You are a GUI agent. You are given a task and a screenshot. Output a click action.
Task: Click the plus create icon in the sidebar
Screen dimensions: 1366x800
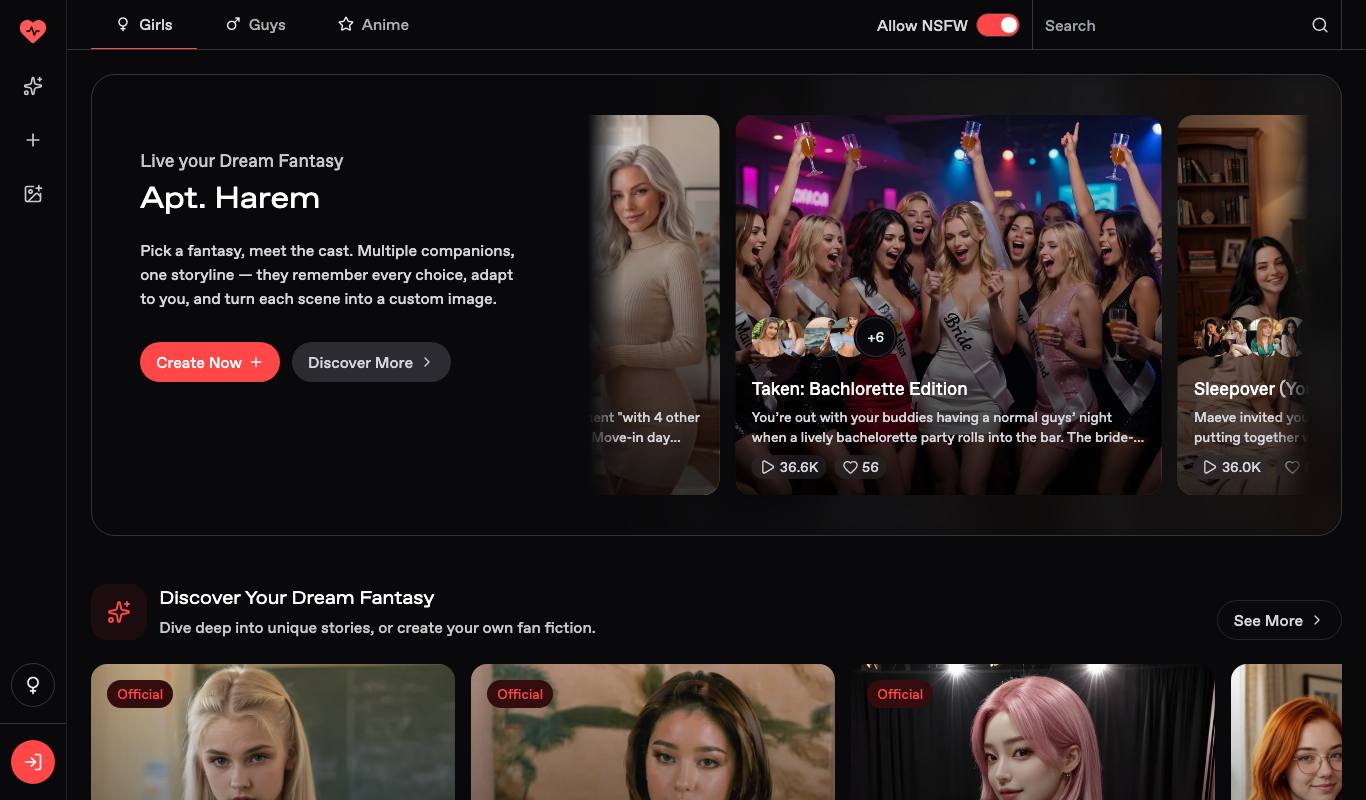tap(33, 140)
